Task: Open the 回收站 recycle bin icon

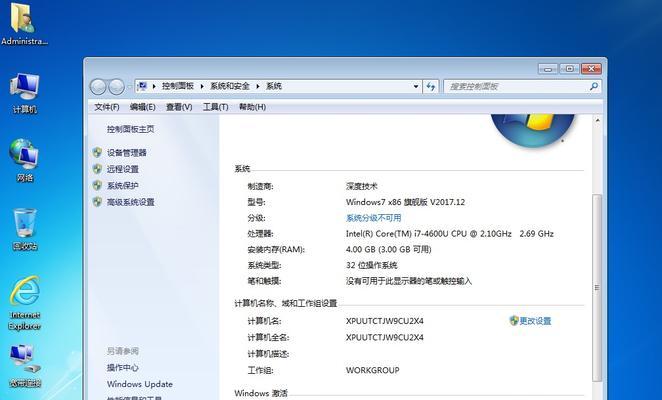Action: 24,229
